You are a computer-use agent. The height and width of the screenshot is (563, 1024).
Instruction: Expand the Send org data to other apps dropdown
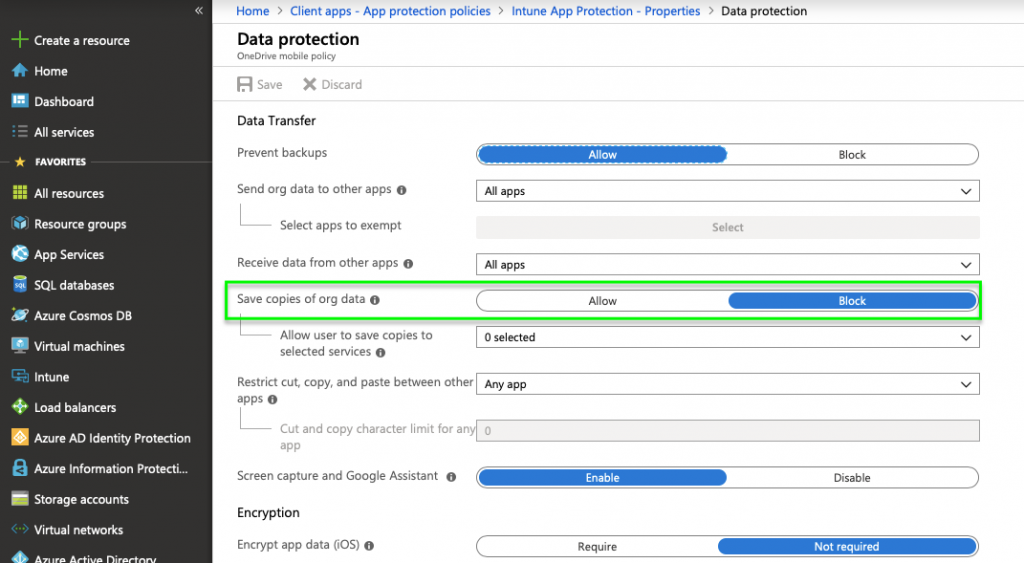click(727, 191)
